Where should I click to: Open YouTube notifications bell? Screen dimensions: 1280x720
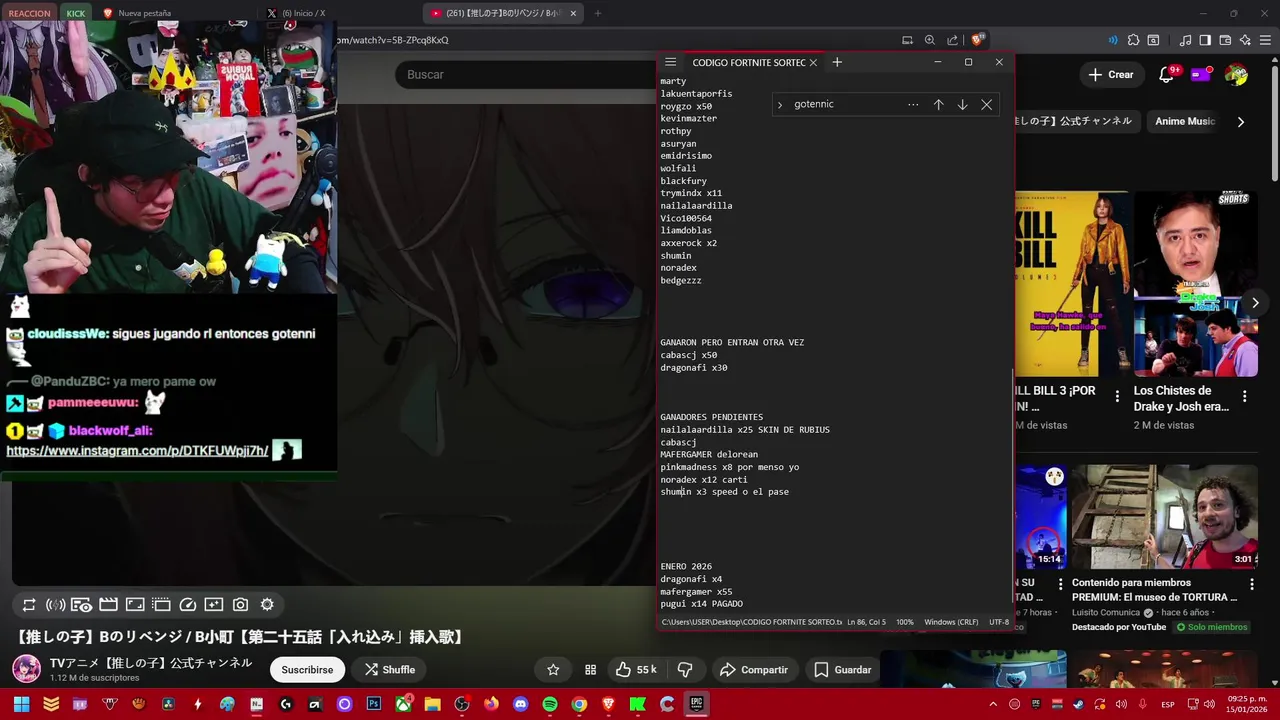pos(1166,75)
